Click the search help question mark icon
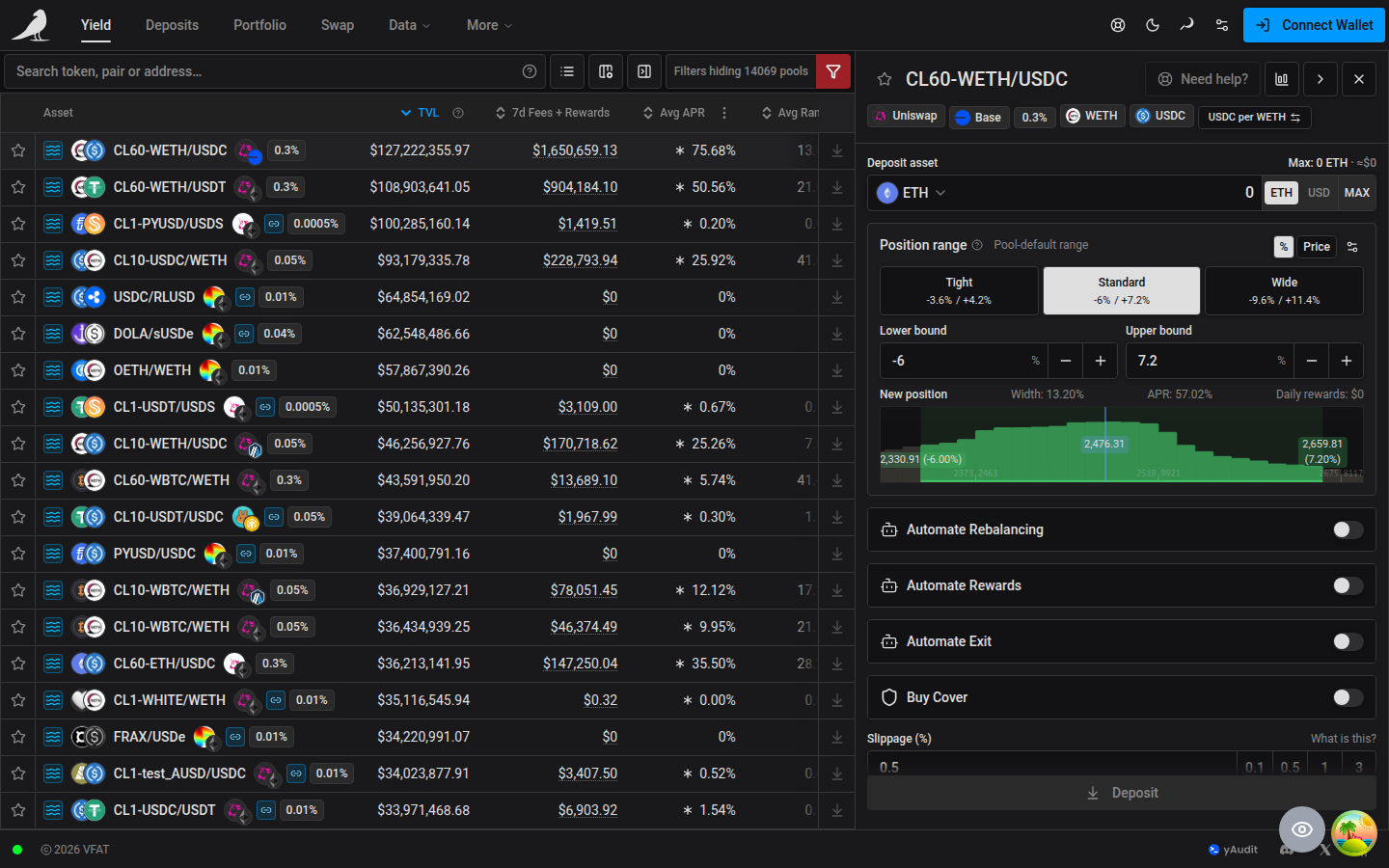Viewport: 1389px width, 868px height. [530, 71]
